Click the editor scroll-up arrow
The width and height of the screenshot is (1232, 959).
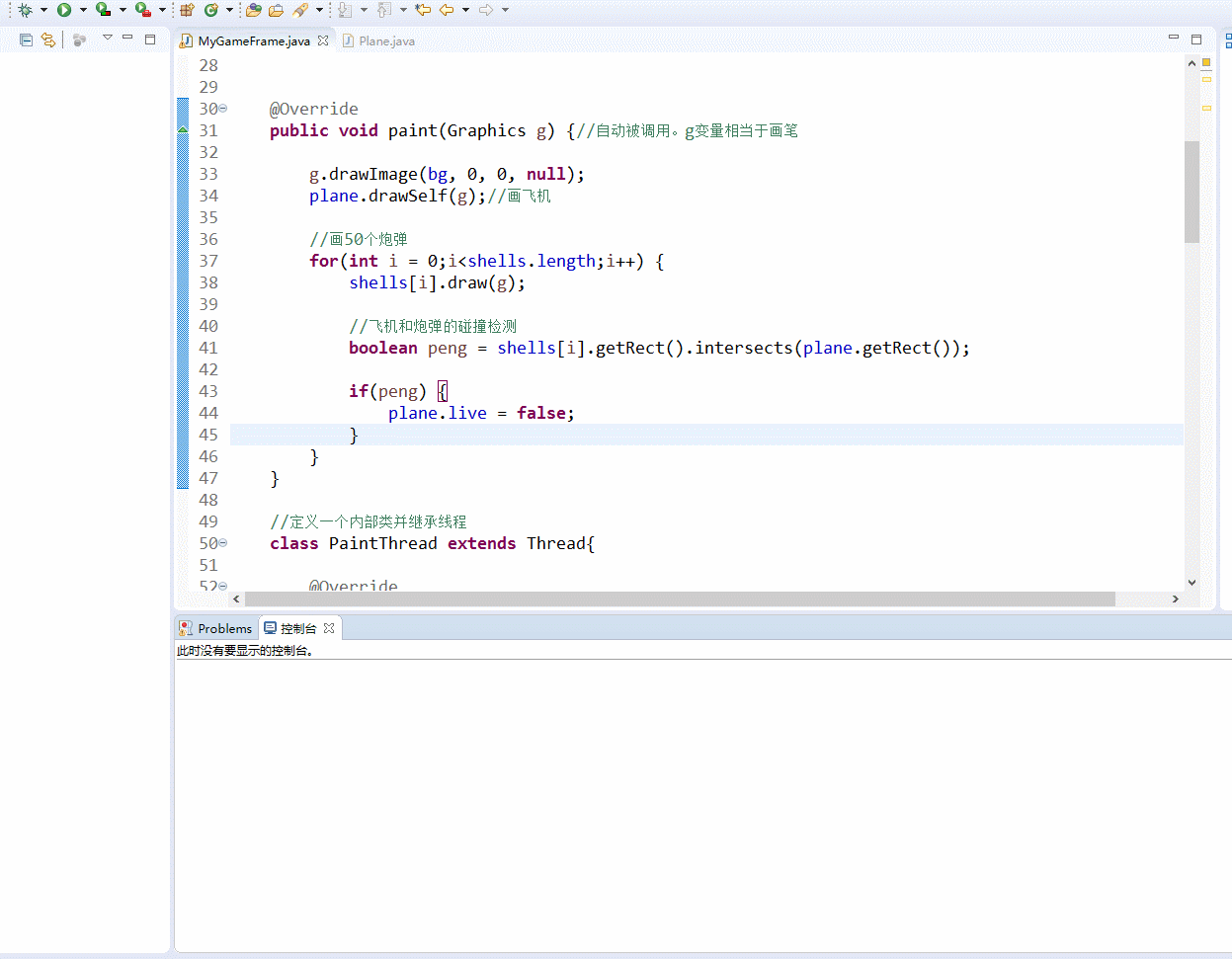click(x=1191, y=63)
